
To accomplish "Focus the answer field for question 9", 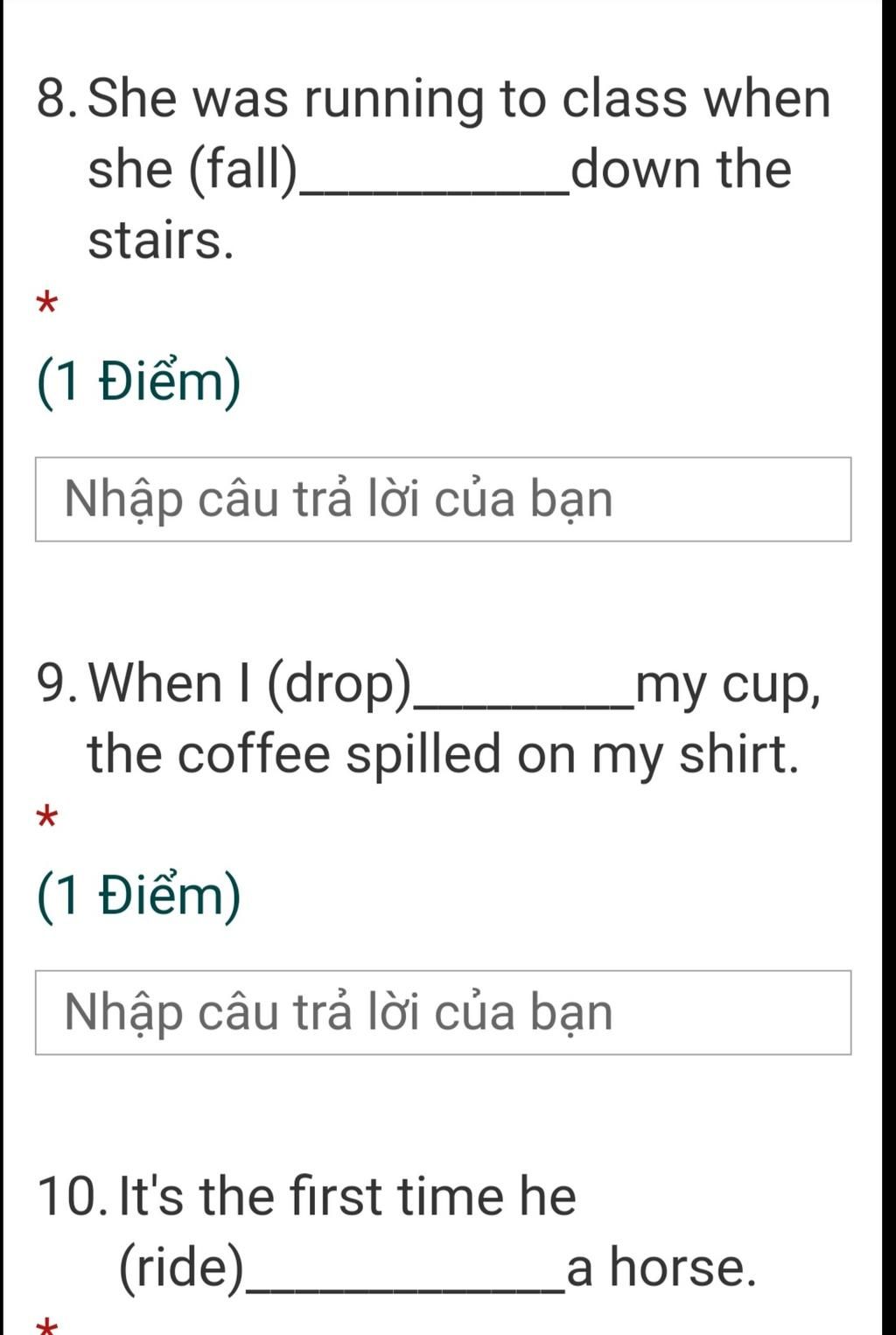I will [443, 1012].
